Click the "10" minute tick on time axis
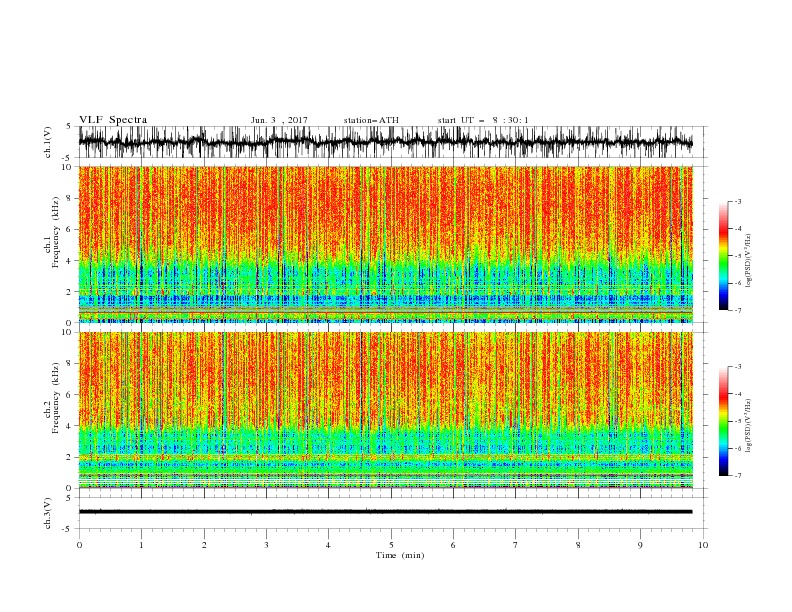 tap(703, 545)
